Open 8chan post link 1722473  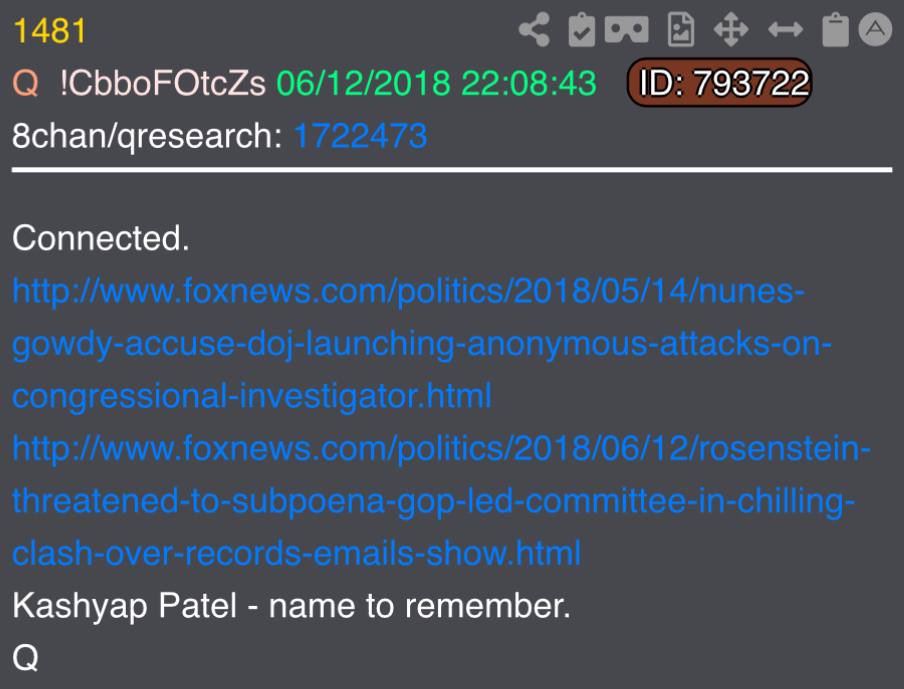360,136
